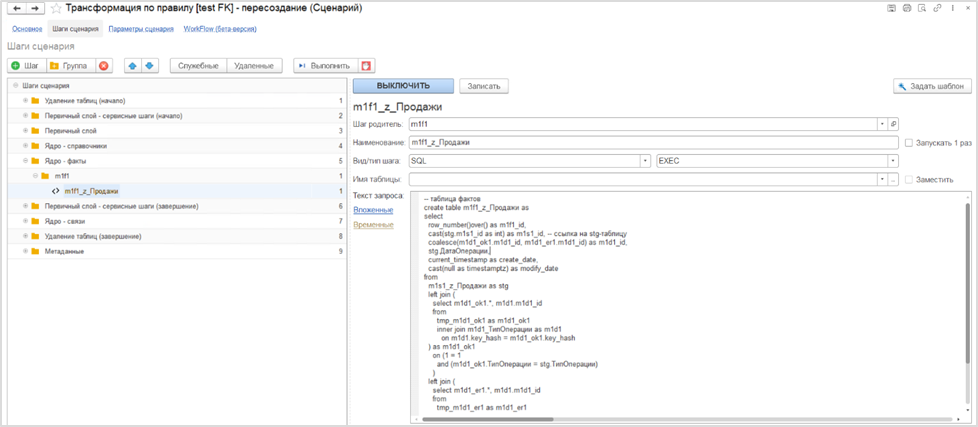Open the 'Вид/тип шага' SQL dropdown
Image resolution: width=978 pixels, height=427 pixels.
[x=645, y=161]
